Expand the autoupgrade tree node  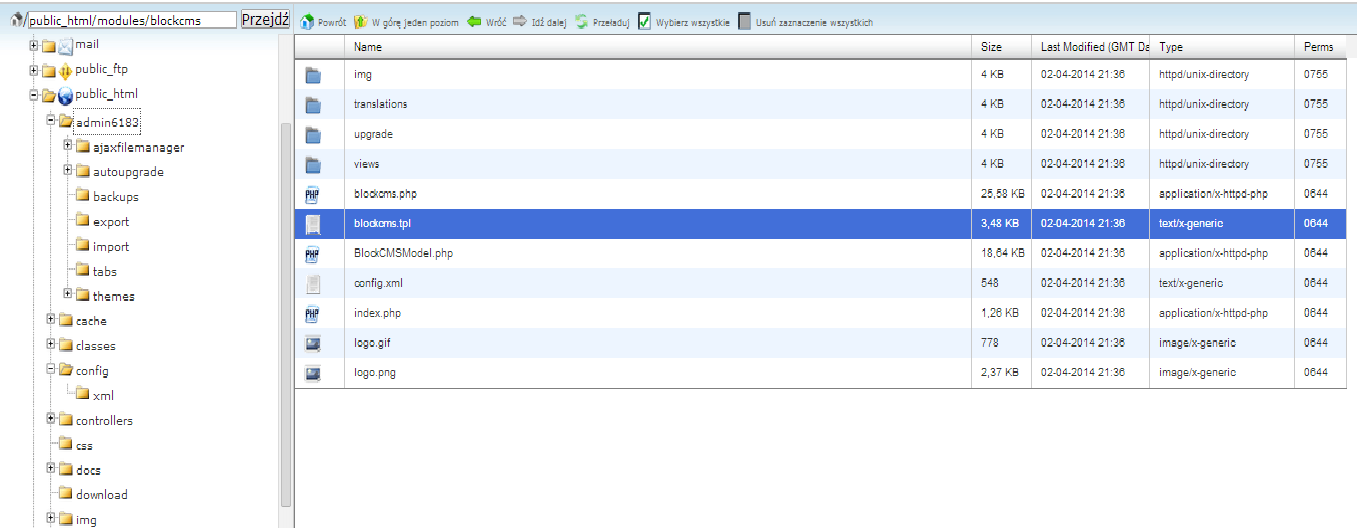[x=68, y=170]
